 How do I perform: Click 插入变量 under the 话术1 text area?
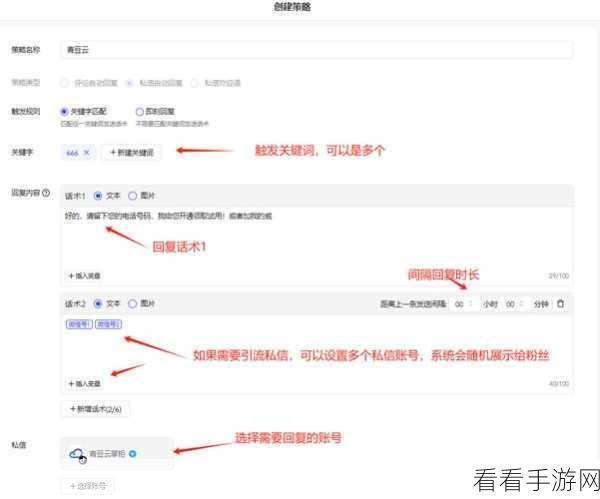[x=85, y=276]
